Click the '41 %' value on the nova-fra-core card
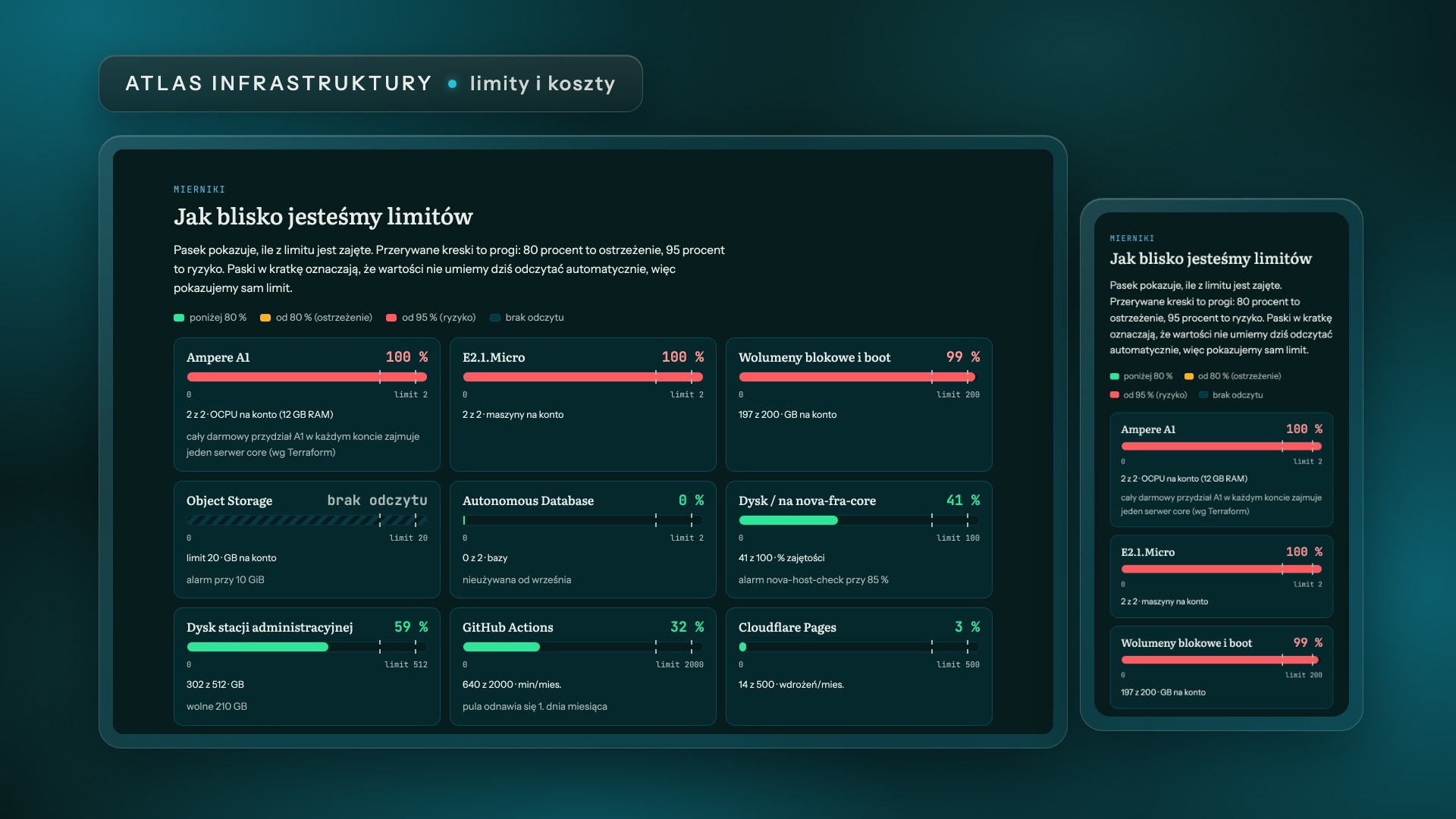This screenshot has height=819, width=1456. click(963, 500)
